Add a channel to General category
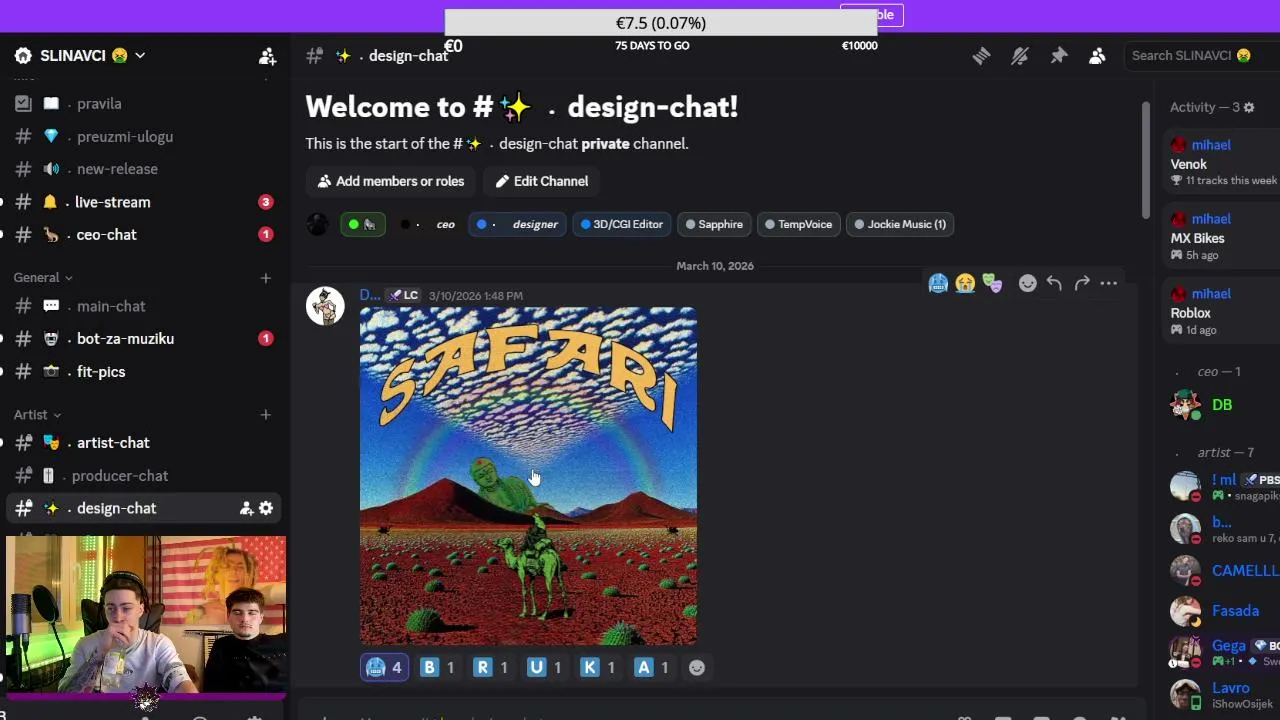The image size is (1280, 720). 265,277
